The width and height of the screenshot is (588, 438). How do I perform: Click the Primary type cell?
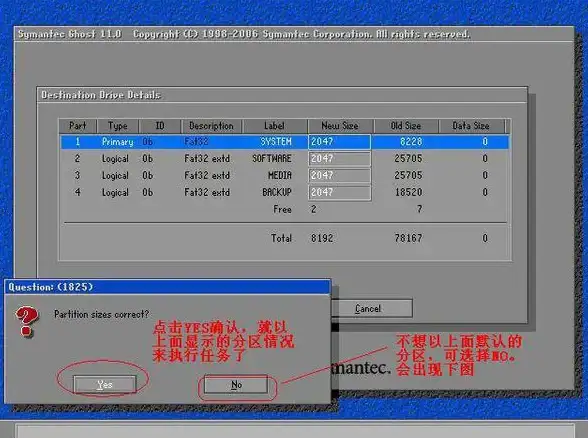coord(117,142)
